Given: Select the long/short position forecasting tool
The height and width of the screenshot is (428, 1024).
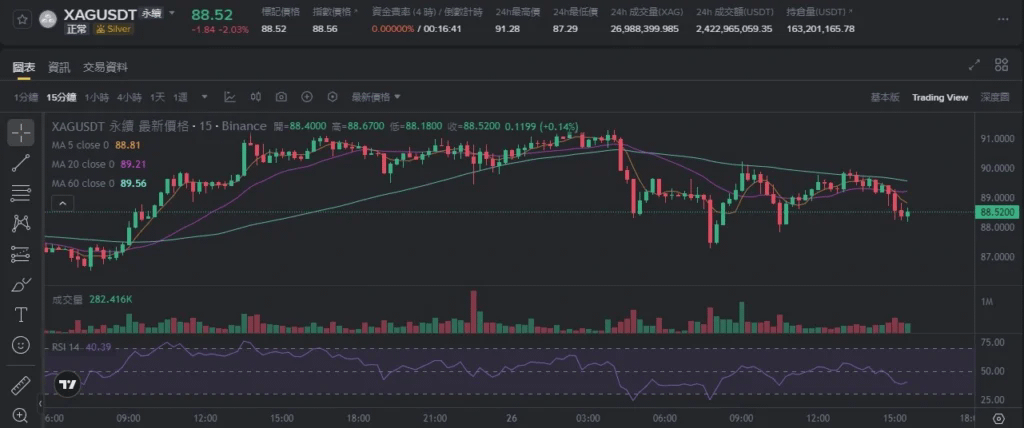Looking at the screenshot, I should (x=21, y=254).
